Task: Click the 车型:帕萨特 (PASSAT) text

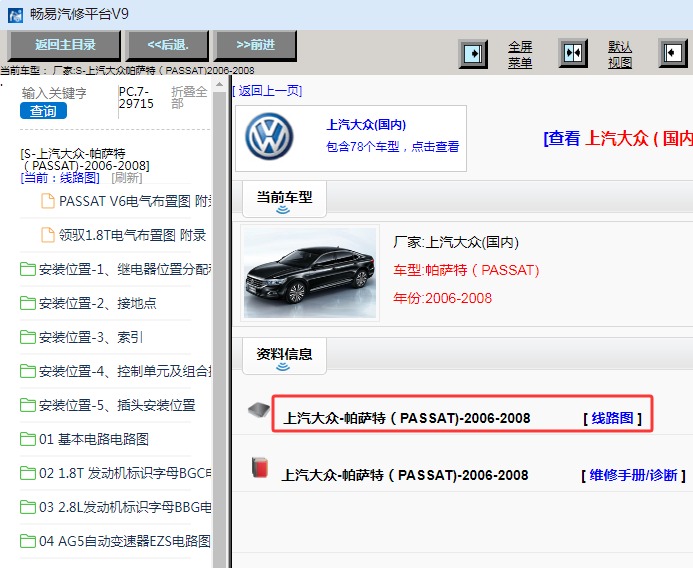Action: 466,270
